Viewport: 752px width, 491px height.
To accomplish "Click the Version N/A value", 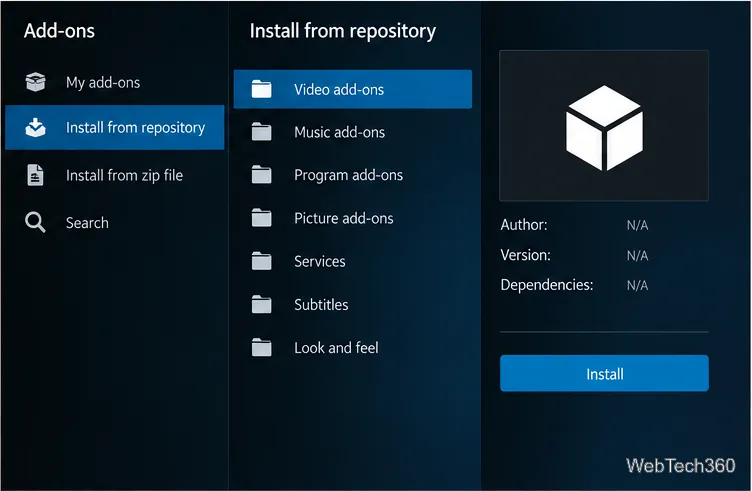I will point(637,256).
